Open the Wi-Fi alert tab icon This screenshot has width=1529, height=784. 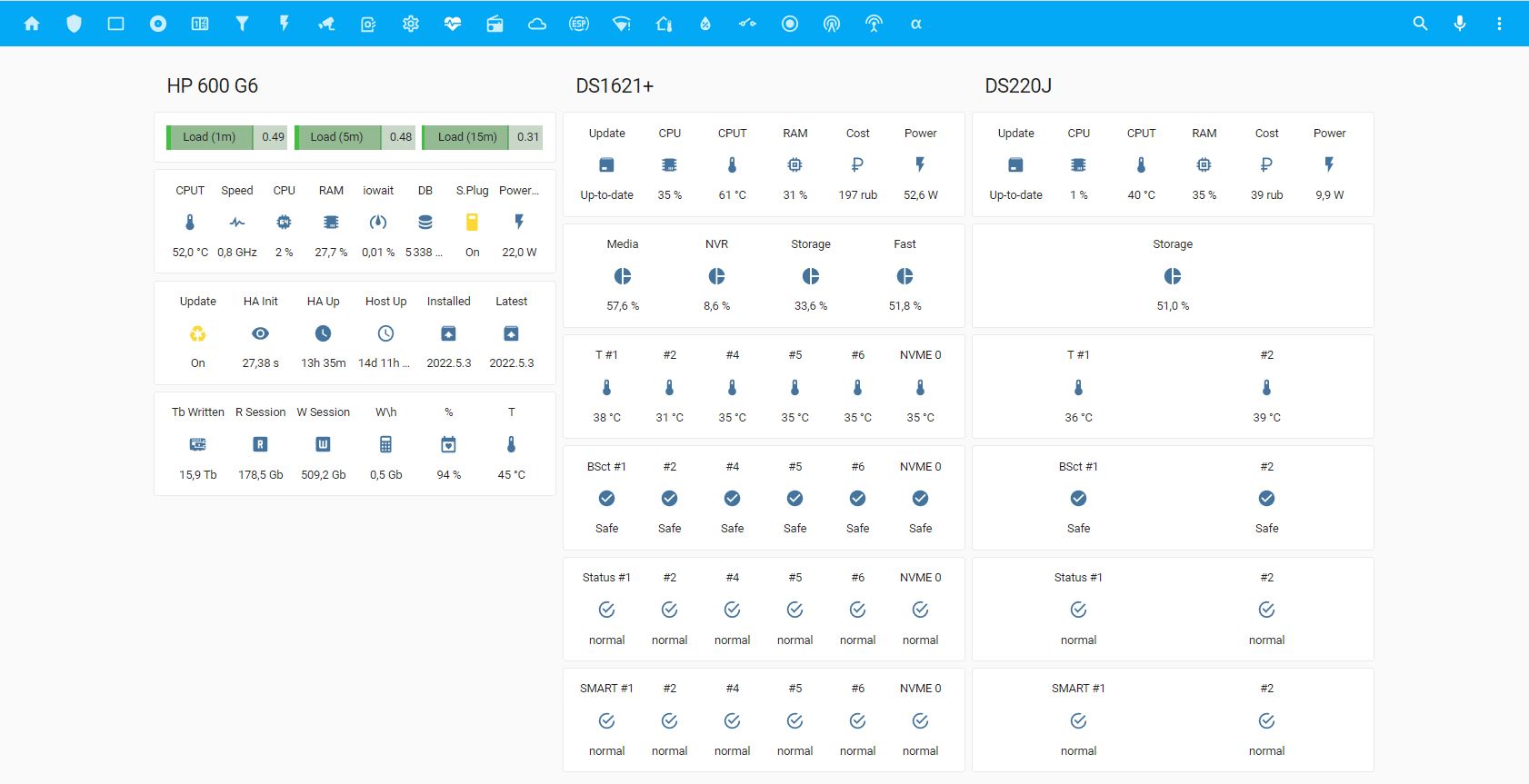pyautogui.click(x=622, y=24)
